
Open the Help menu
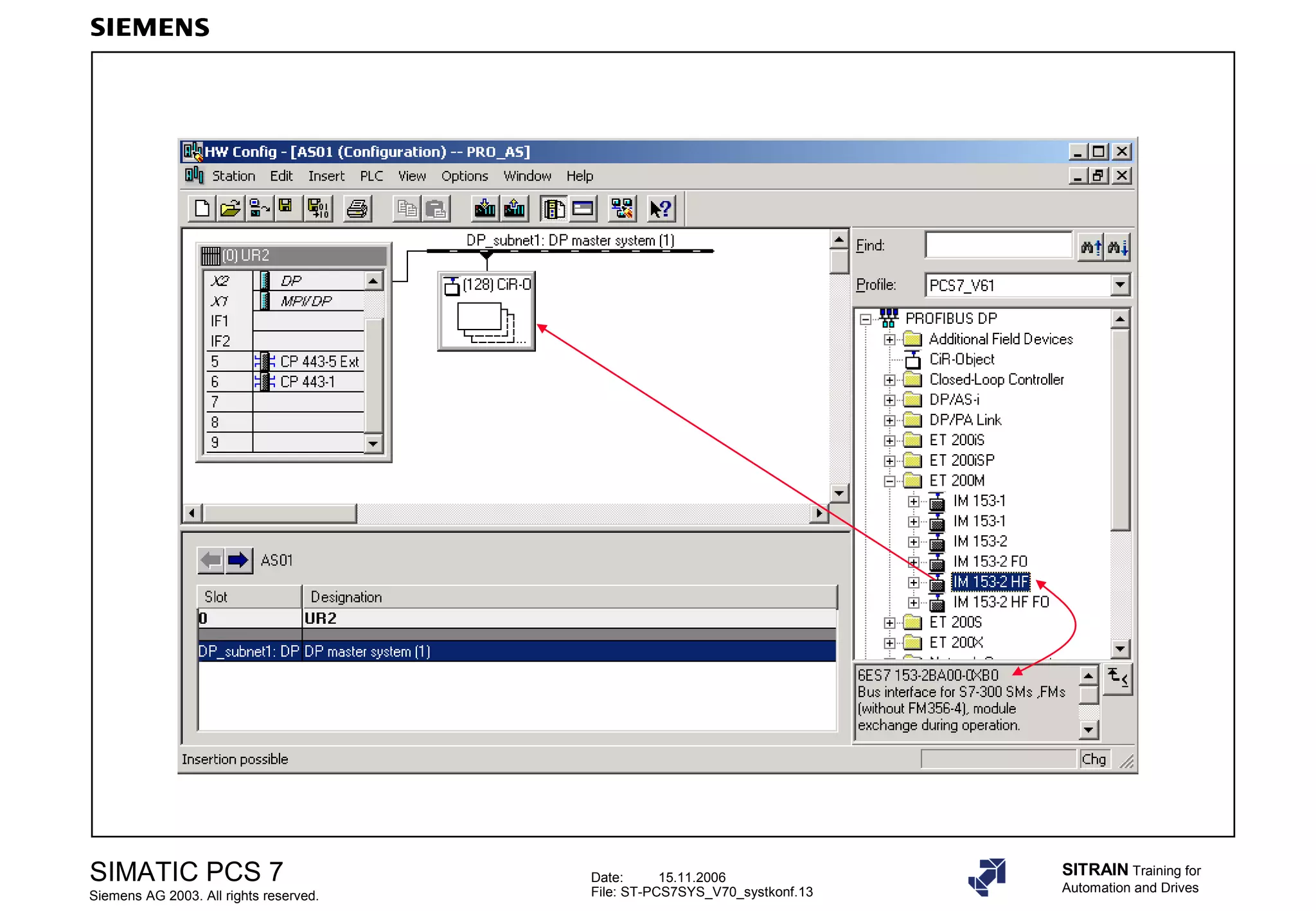[x=579, y=176]
